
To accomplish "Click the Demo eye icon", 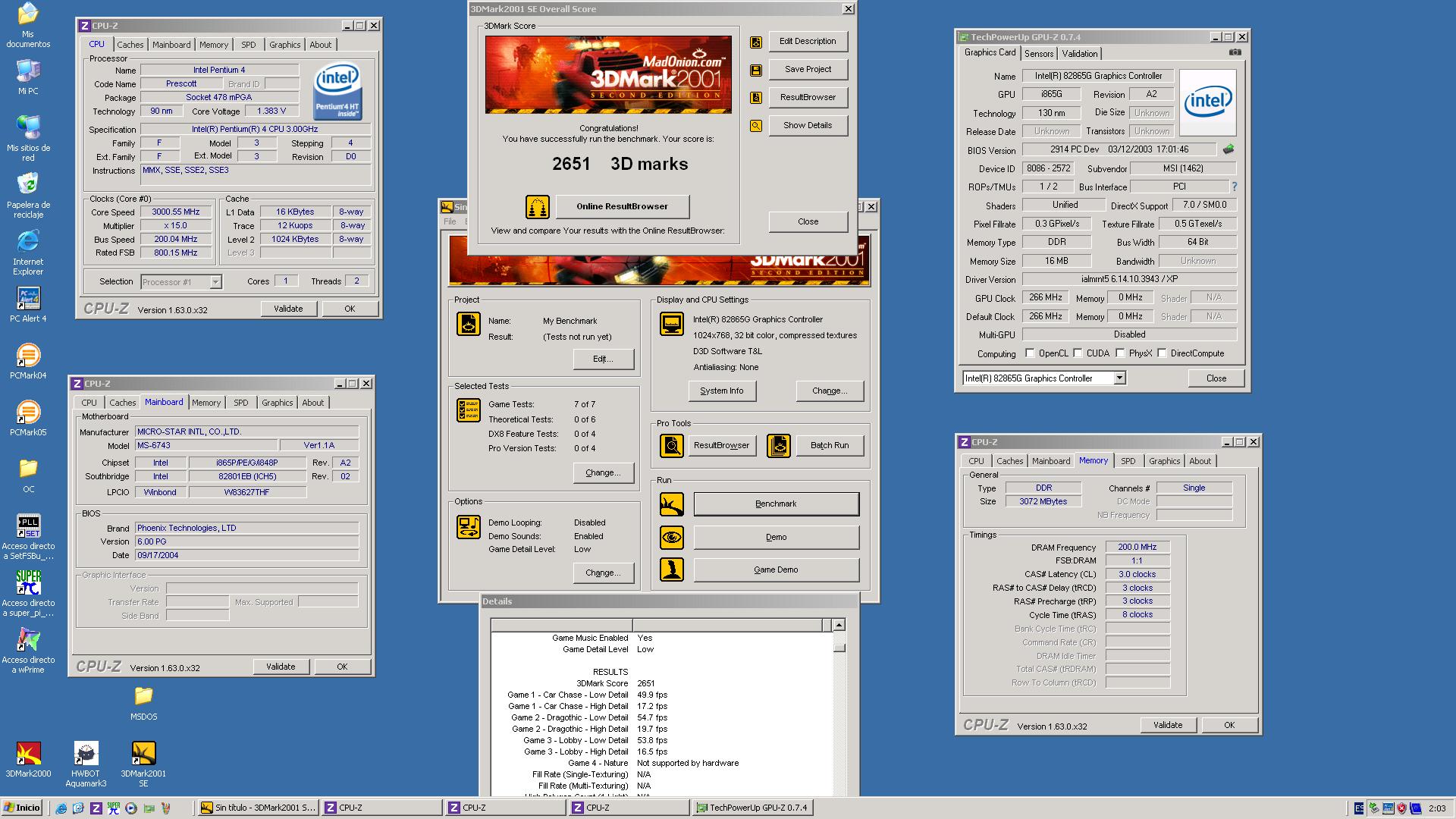I will click(672, 538).
